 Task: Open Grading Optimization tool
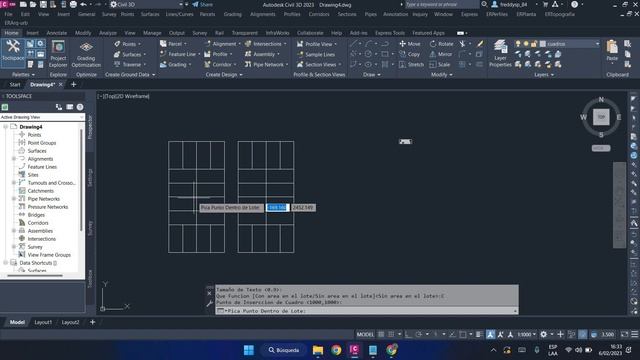[x=86, y=54]
